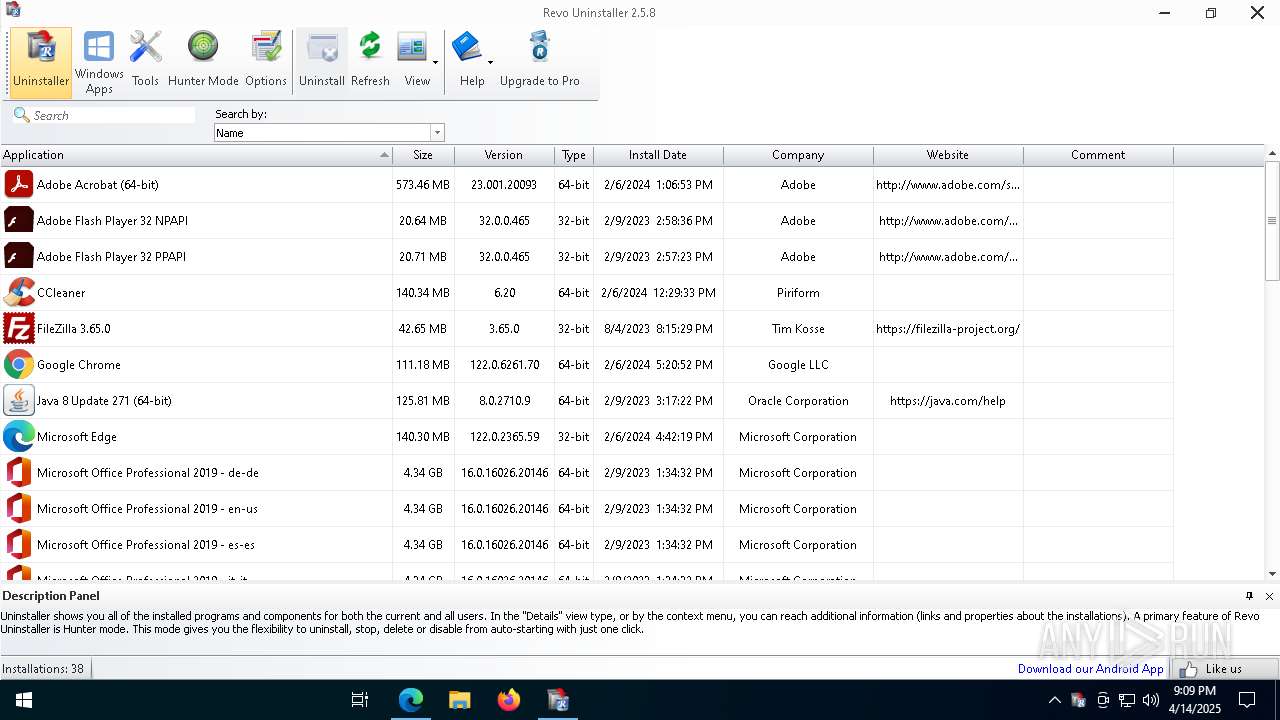Screen dimensions: 1280x720
Task: Select Adobe Flash Player 32 PPAPI icon
Action: tap(19, 257)
